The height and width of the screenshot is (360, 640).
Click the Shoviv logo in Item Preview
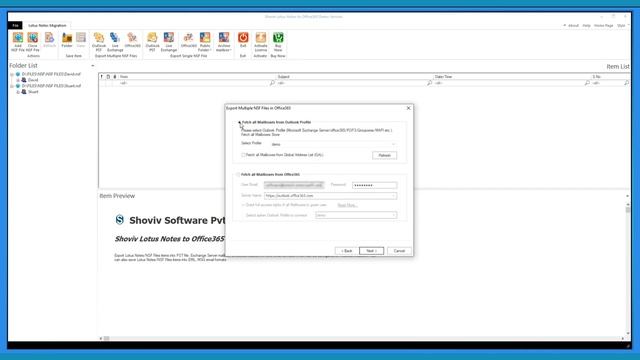pyautogui.click(x=120, y=220)
